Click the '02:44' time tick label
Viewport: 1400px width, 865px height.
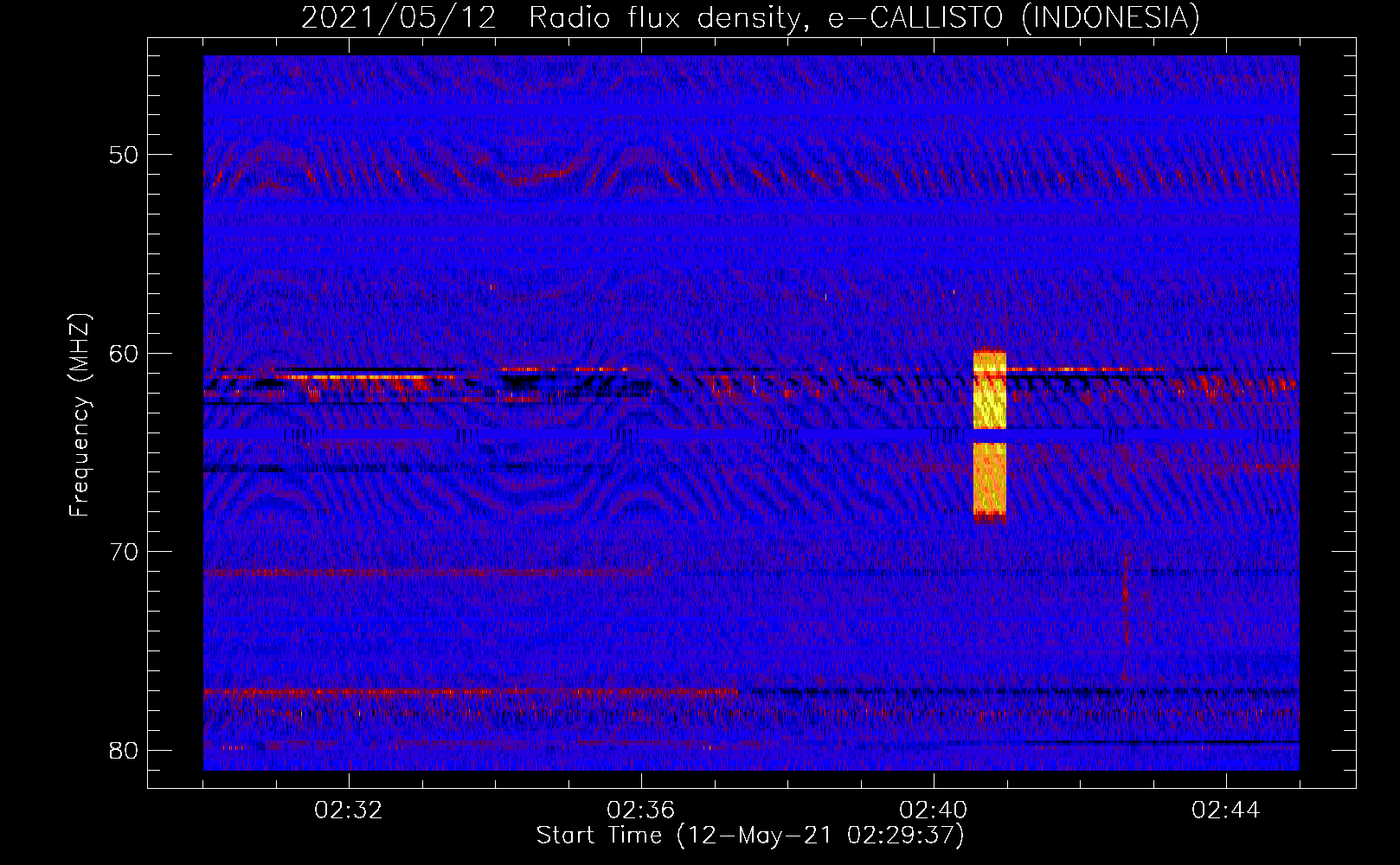1226,811
